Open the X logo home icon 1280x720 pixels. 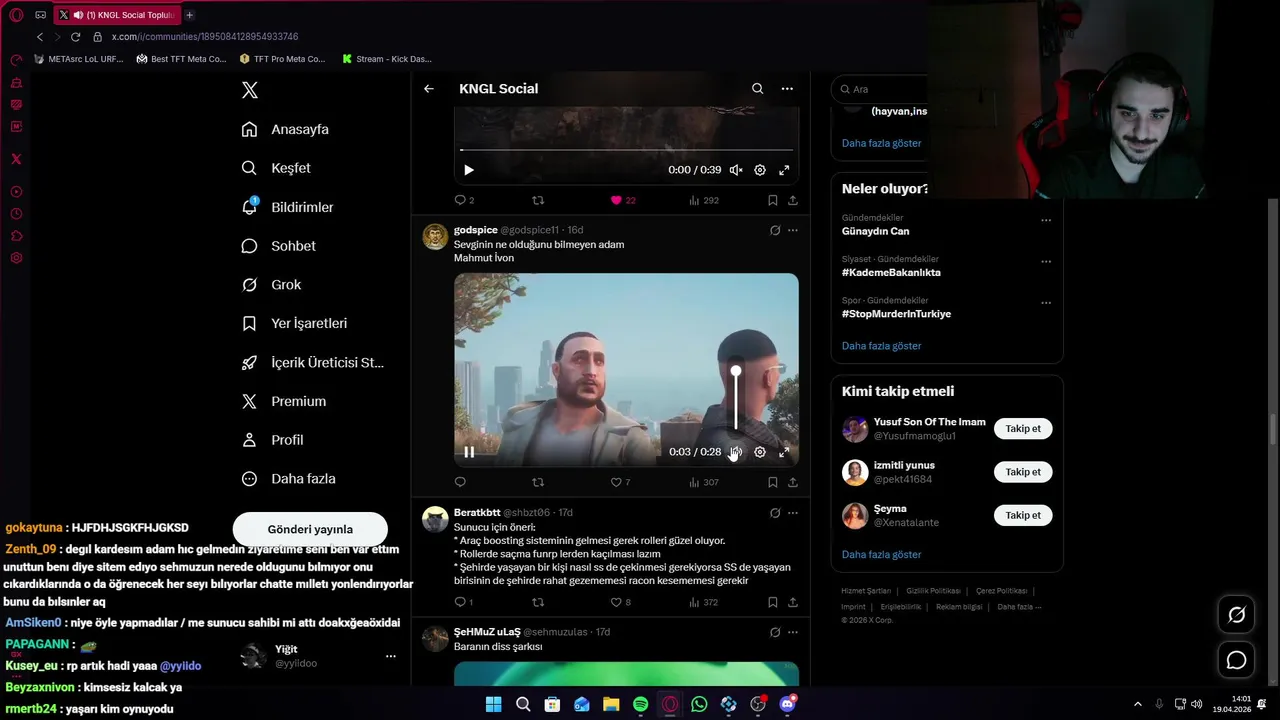[x=250, y=90]
